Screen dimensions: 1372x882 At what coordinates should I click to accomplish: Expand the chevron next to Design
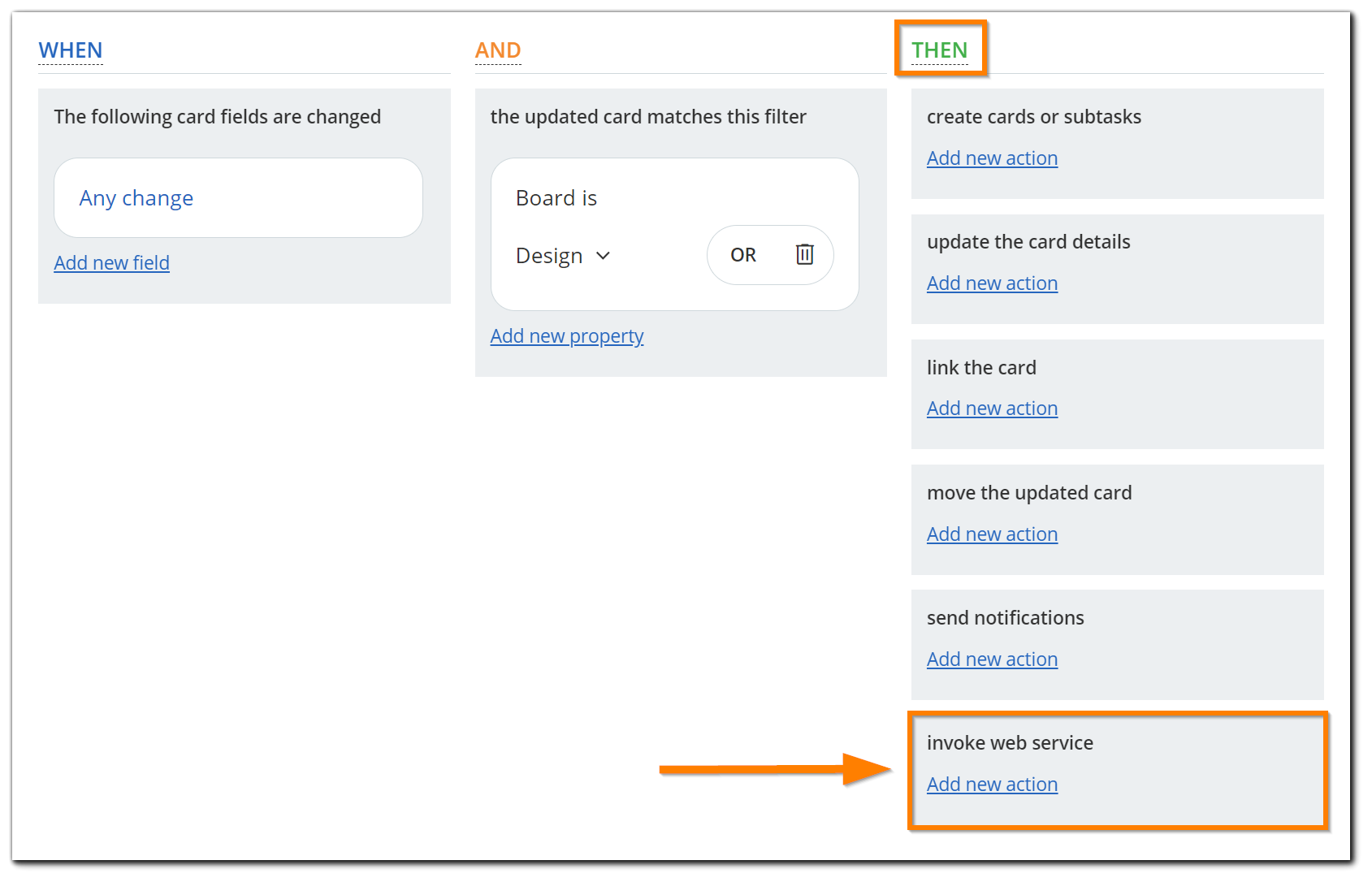coord(603,255)
